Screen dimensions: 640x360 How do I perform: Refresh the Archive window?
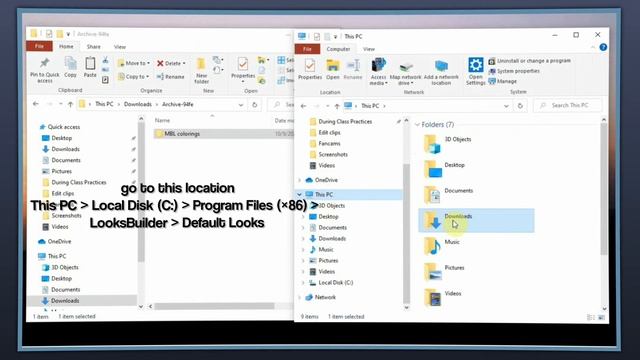(254, 105)
